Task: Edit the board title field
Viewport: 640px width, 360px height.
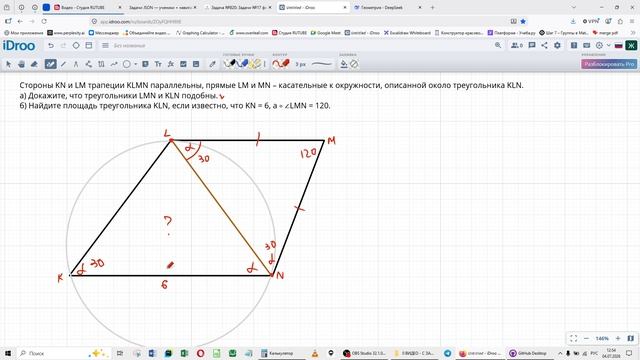Action: 129,46
